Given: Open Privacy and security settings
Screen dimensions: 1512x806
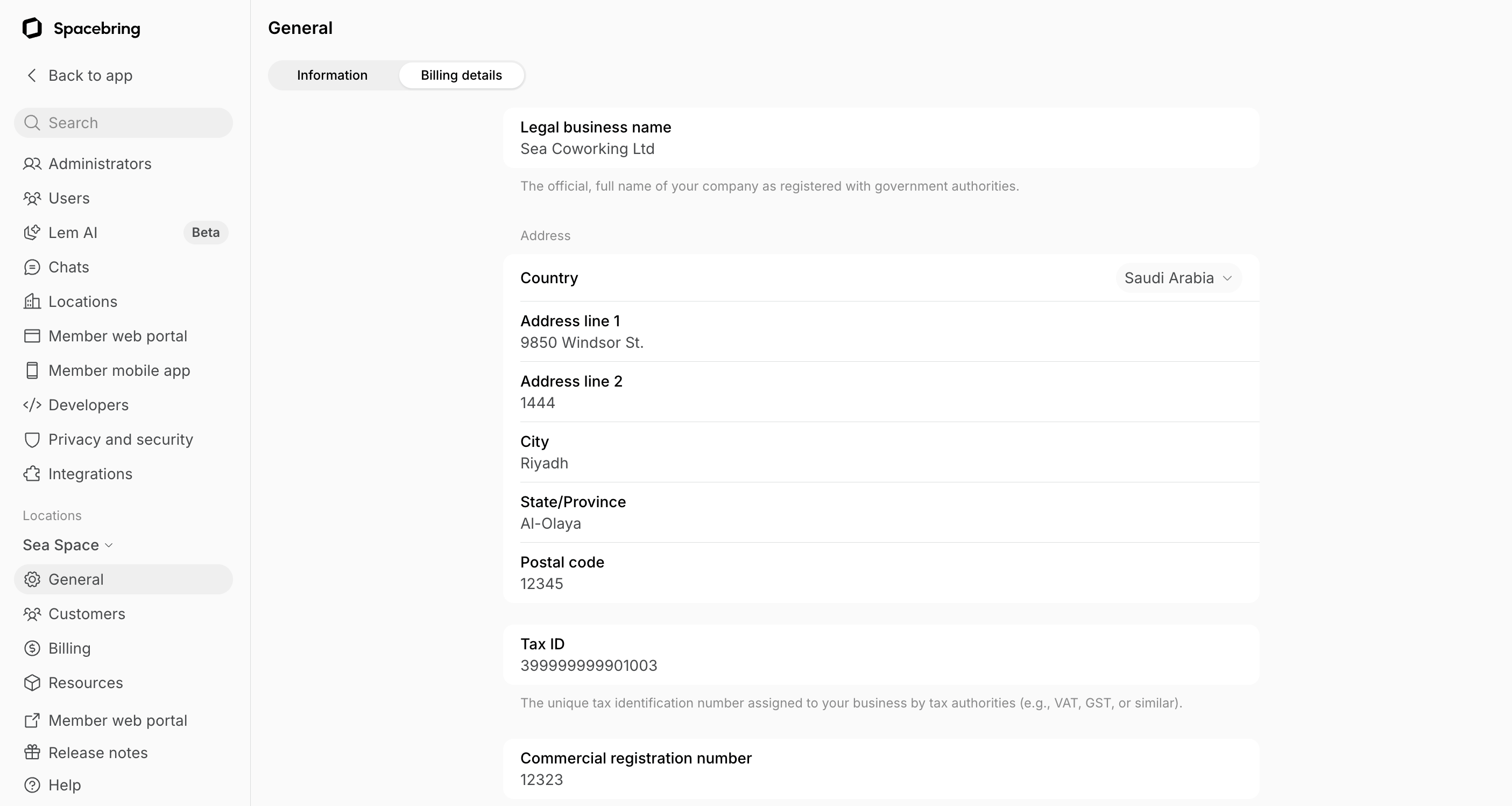Looking at the screenshot, I should (x=123, y=440).
